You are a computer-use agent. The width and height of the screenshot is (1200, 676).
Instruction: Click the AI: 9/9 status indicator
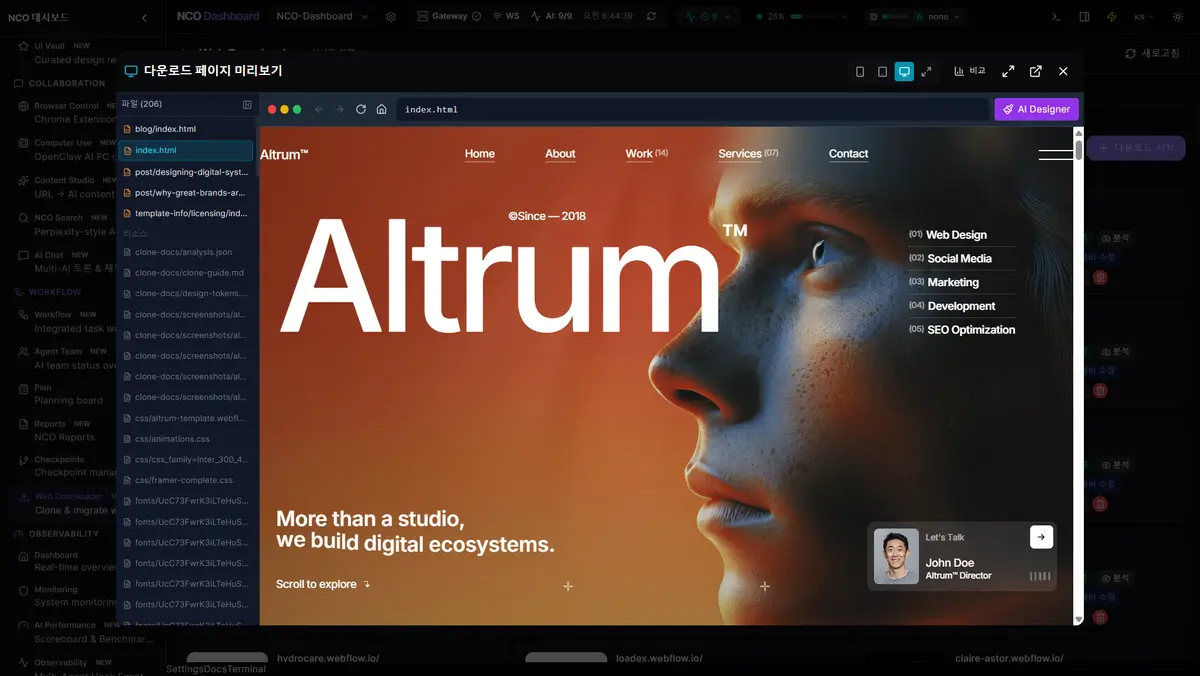coord(551,16)
